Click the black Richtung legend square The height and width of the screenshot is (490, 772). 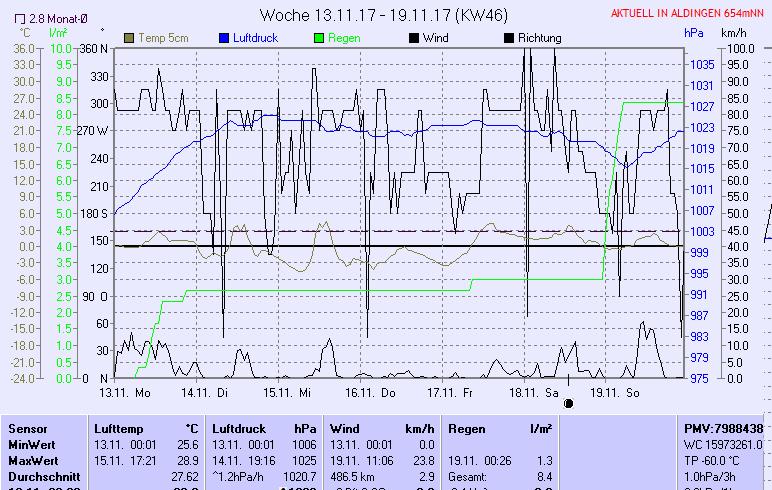509,38
